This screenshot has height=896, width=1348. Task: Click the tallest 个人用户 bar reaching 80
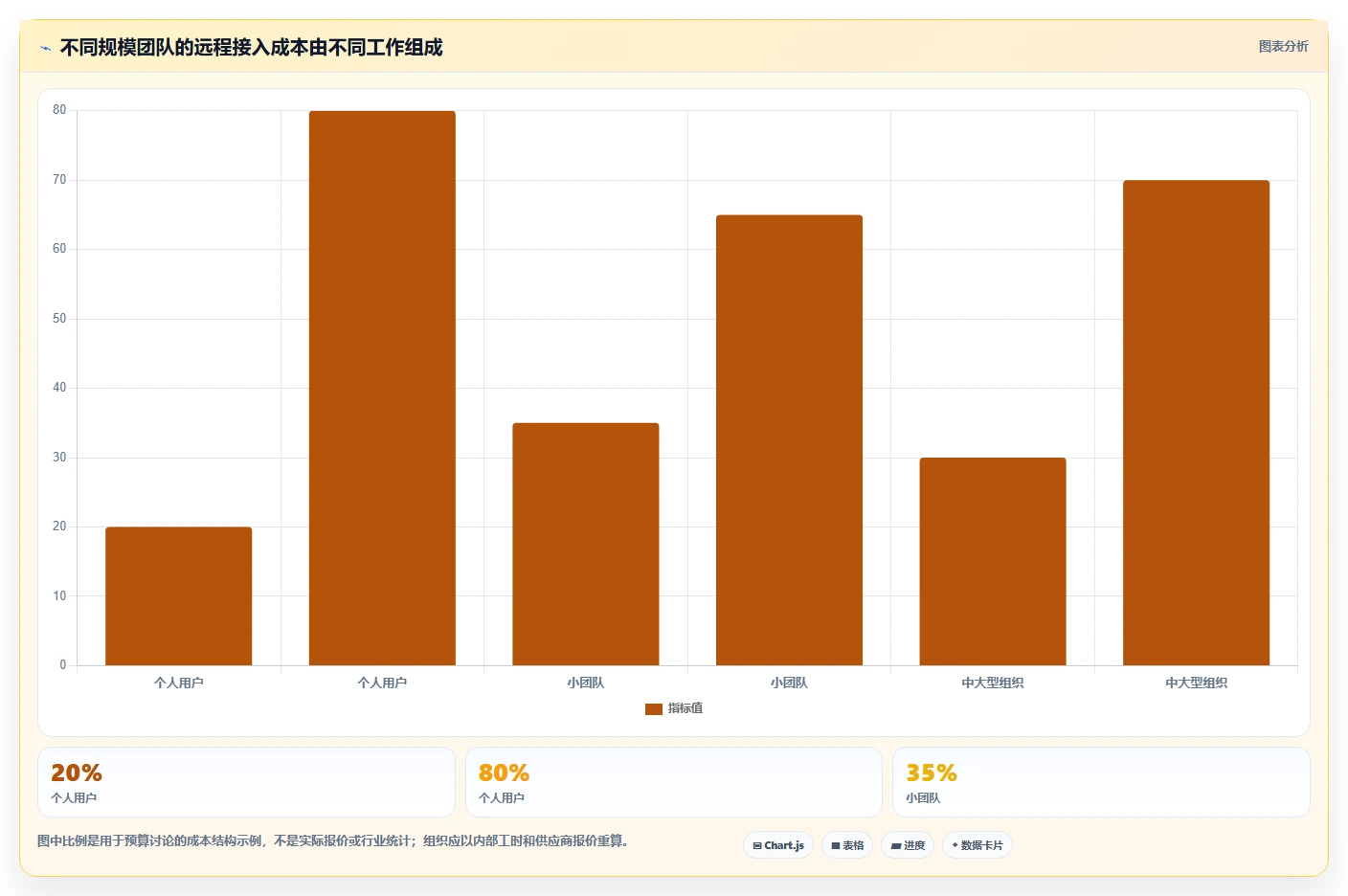point(382,388)
